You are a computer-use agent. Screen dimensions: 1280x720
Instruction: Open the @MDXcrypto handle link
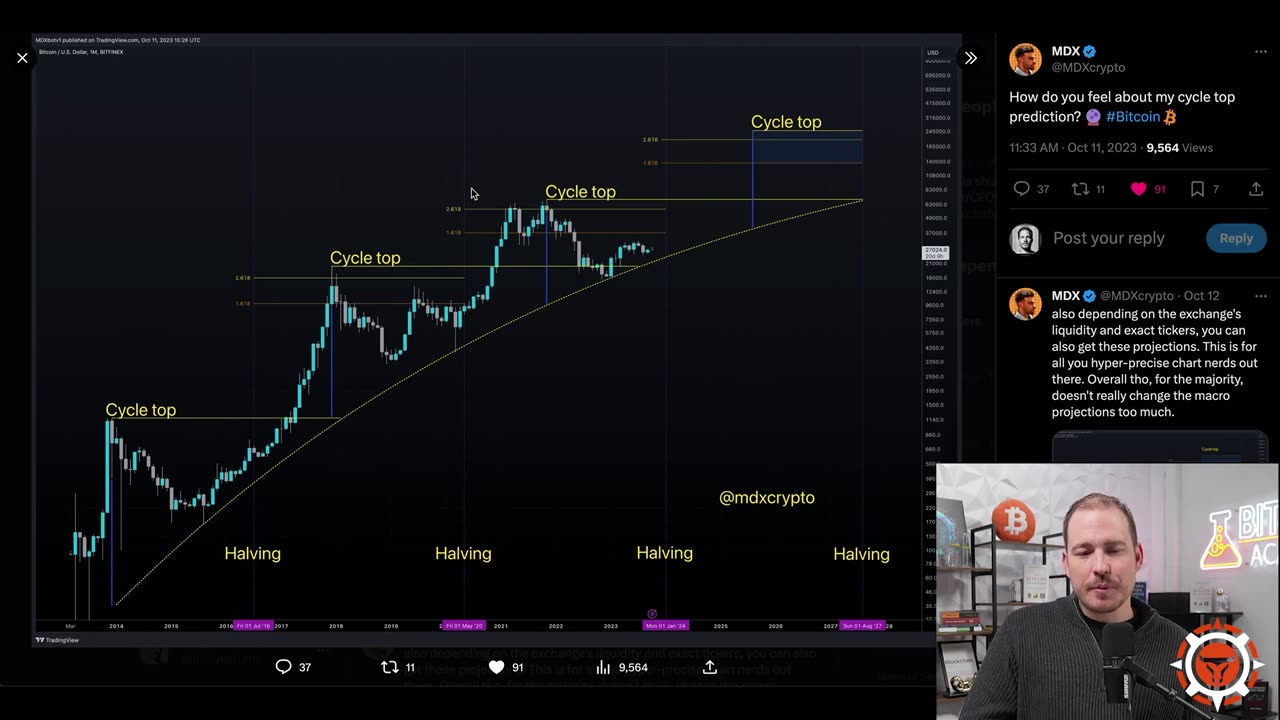point(1088,68)
